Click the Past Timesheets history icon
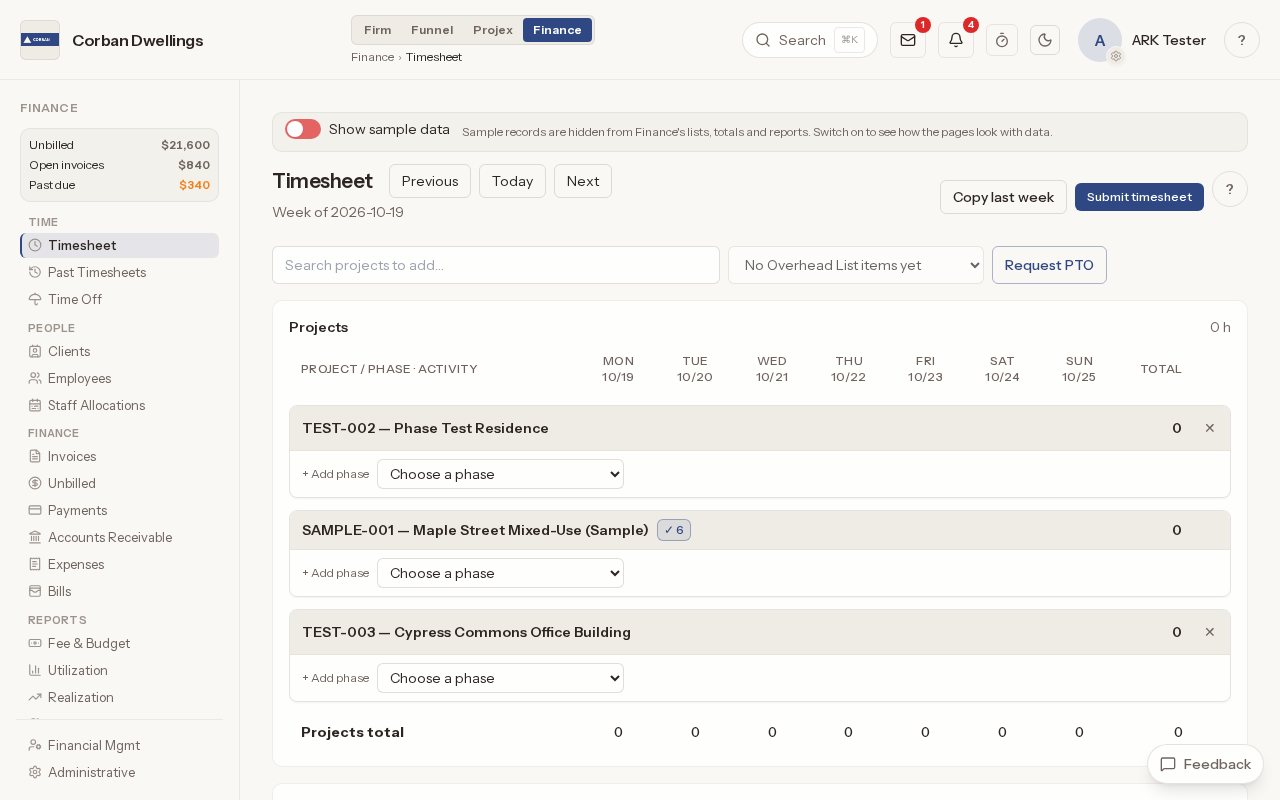Screen dimensions: 1280x800 pos(35,272)
